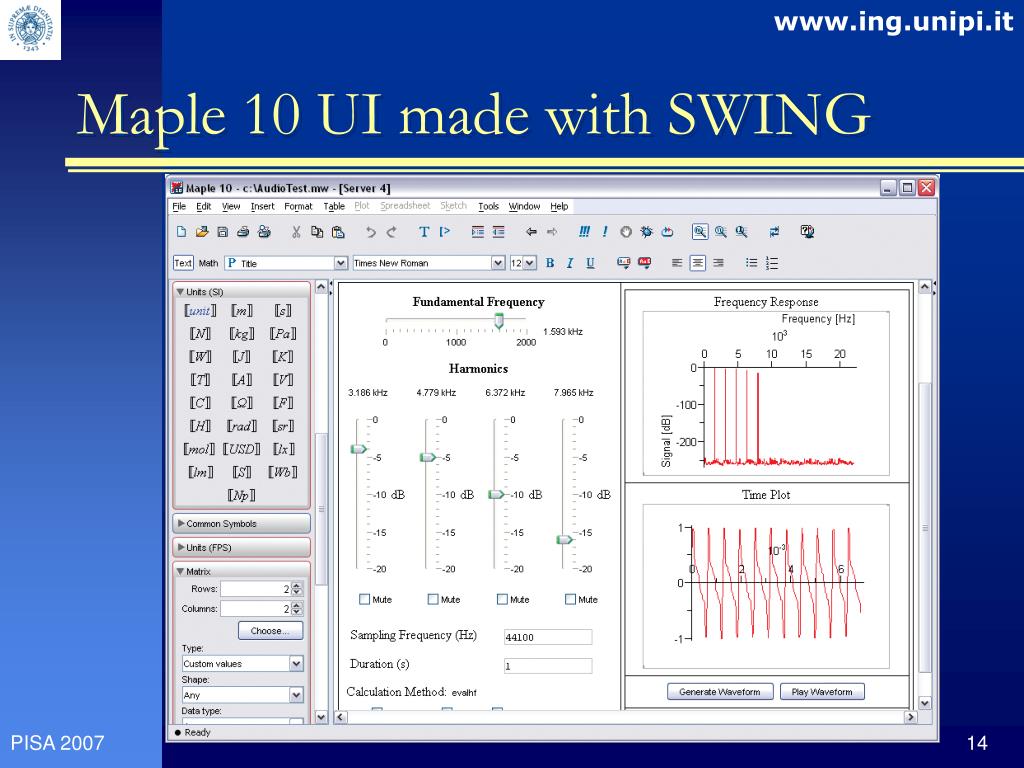This screenshot has height=768, width=1024.
Task: Click the Sampling Frequency field showing 44100
Action: tap(548, 637)
